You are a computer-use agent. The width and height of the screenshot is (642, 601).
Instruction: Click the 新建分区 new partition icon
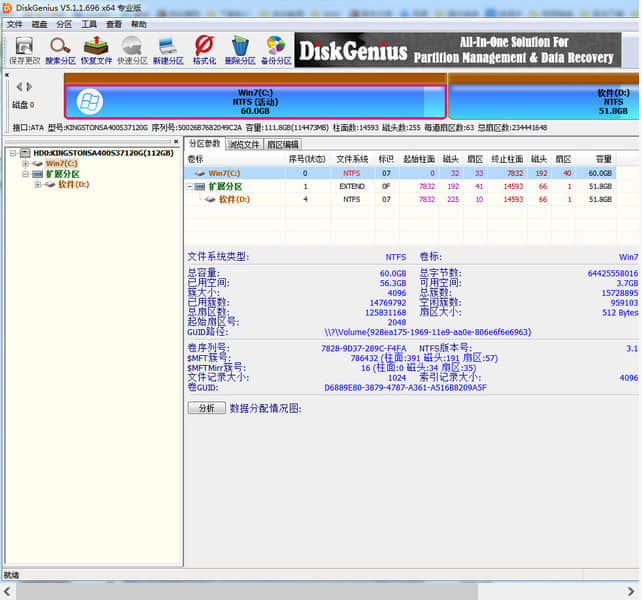pyautogui.click(x=168, y=50)
